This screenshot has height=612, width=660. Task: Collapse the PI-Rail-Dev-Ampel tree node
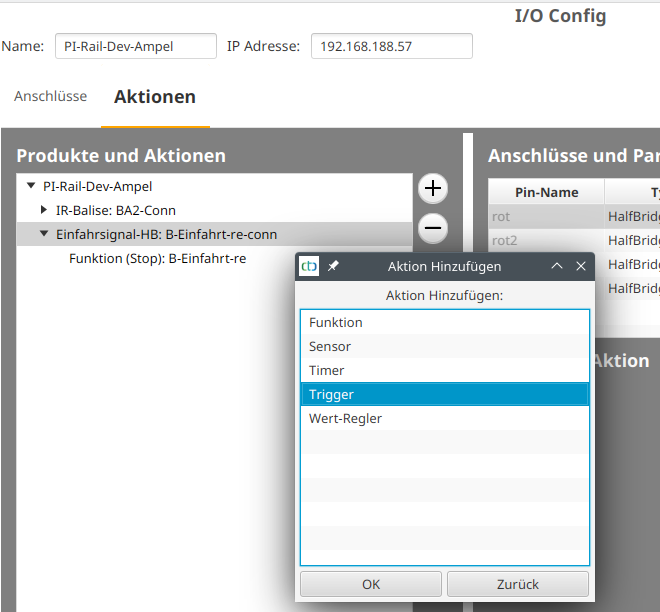click(x=31, y=186)
